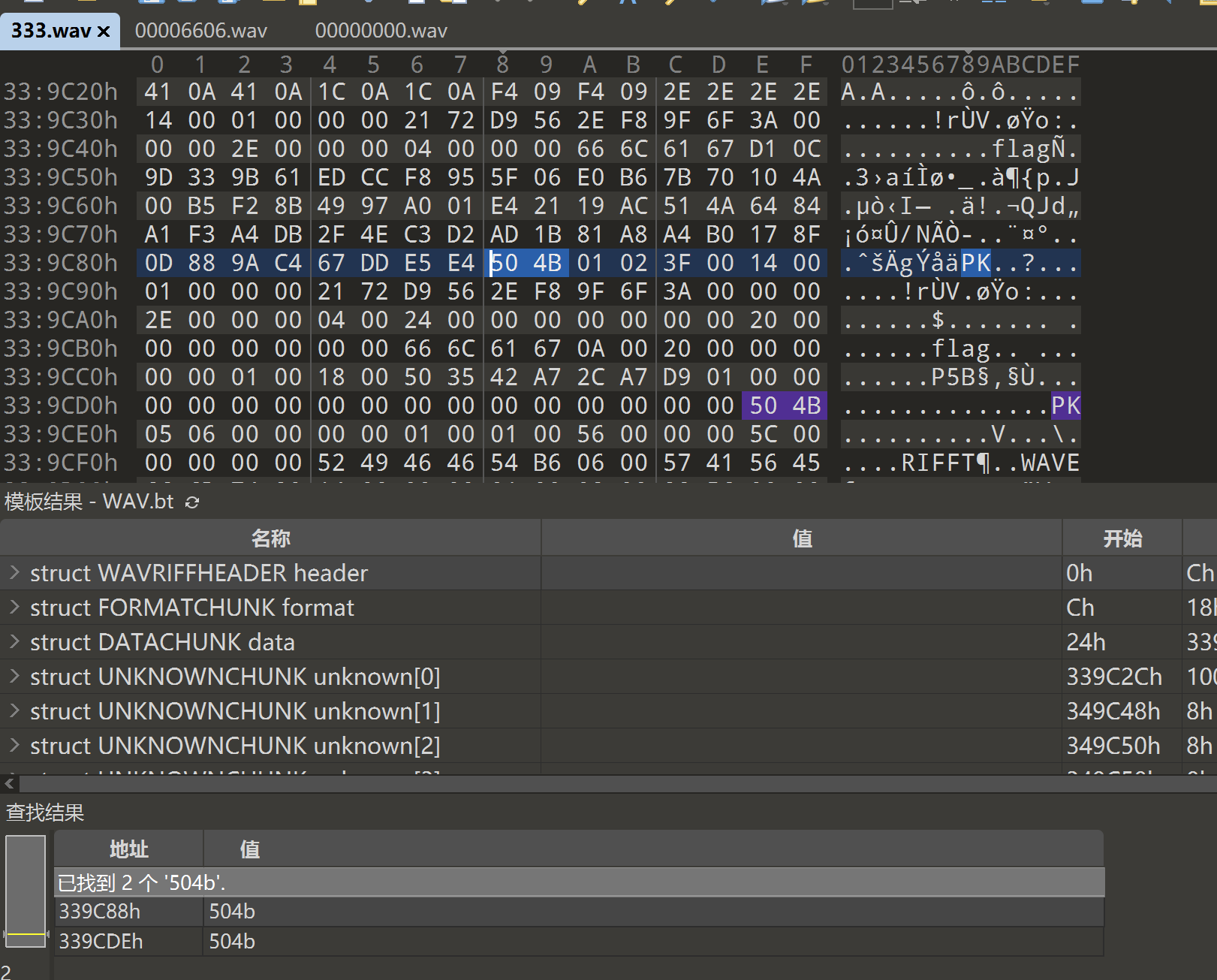This screenshot has height=980, width=1217.
Task: Click the 开始 column header
Action: (x=1122, y=538)
